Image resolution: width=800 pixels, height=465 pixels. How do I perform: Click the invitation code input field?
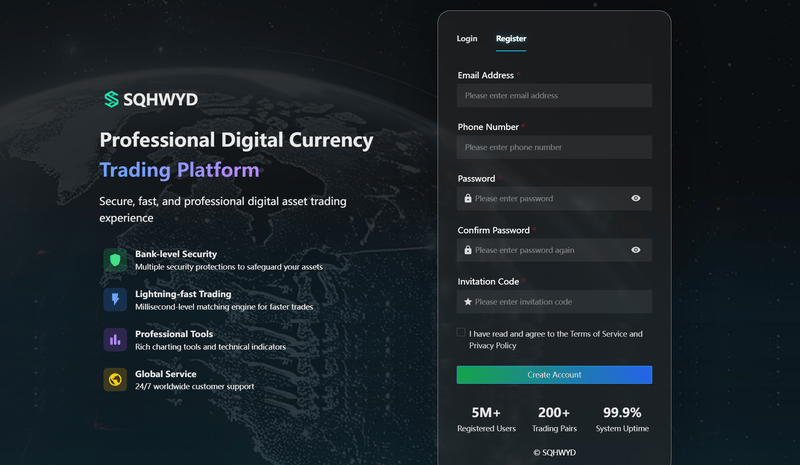554,302
